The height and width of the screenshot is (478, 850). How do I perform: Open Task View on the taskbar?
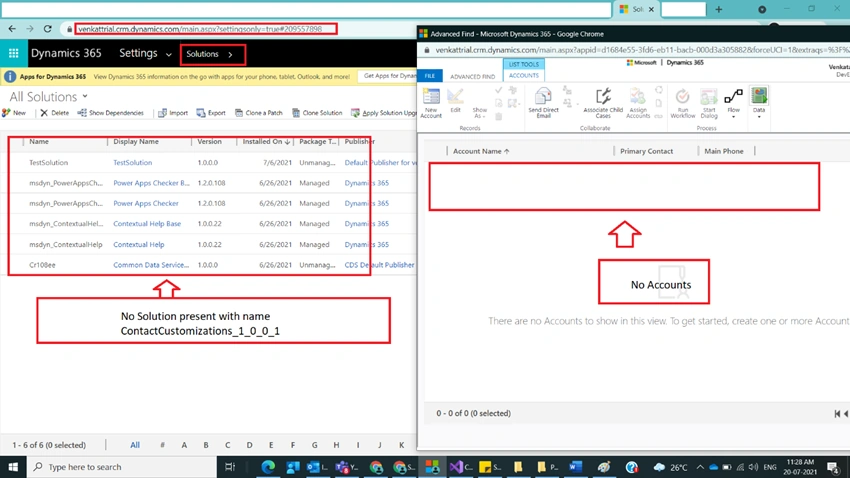point(230,467)
